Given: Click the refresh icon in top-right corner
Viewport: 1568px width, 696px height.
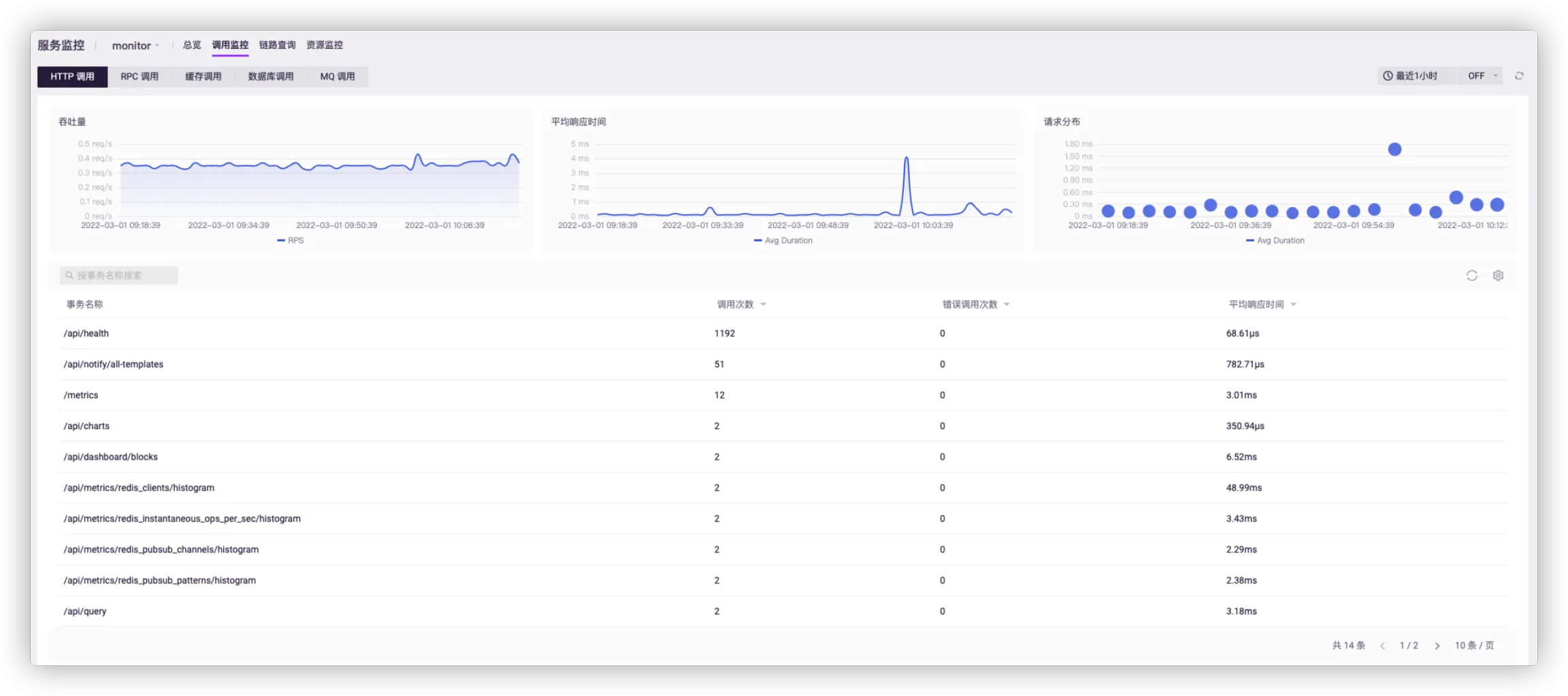Looking at the screenshot, I should [x=1519, y=76].
